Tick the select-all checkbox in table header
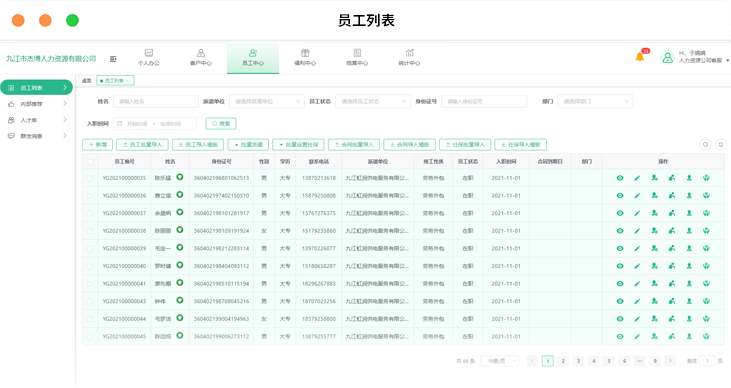 pyautogui.click(x=90, y=162)
